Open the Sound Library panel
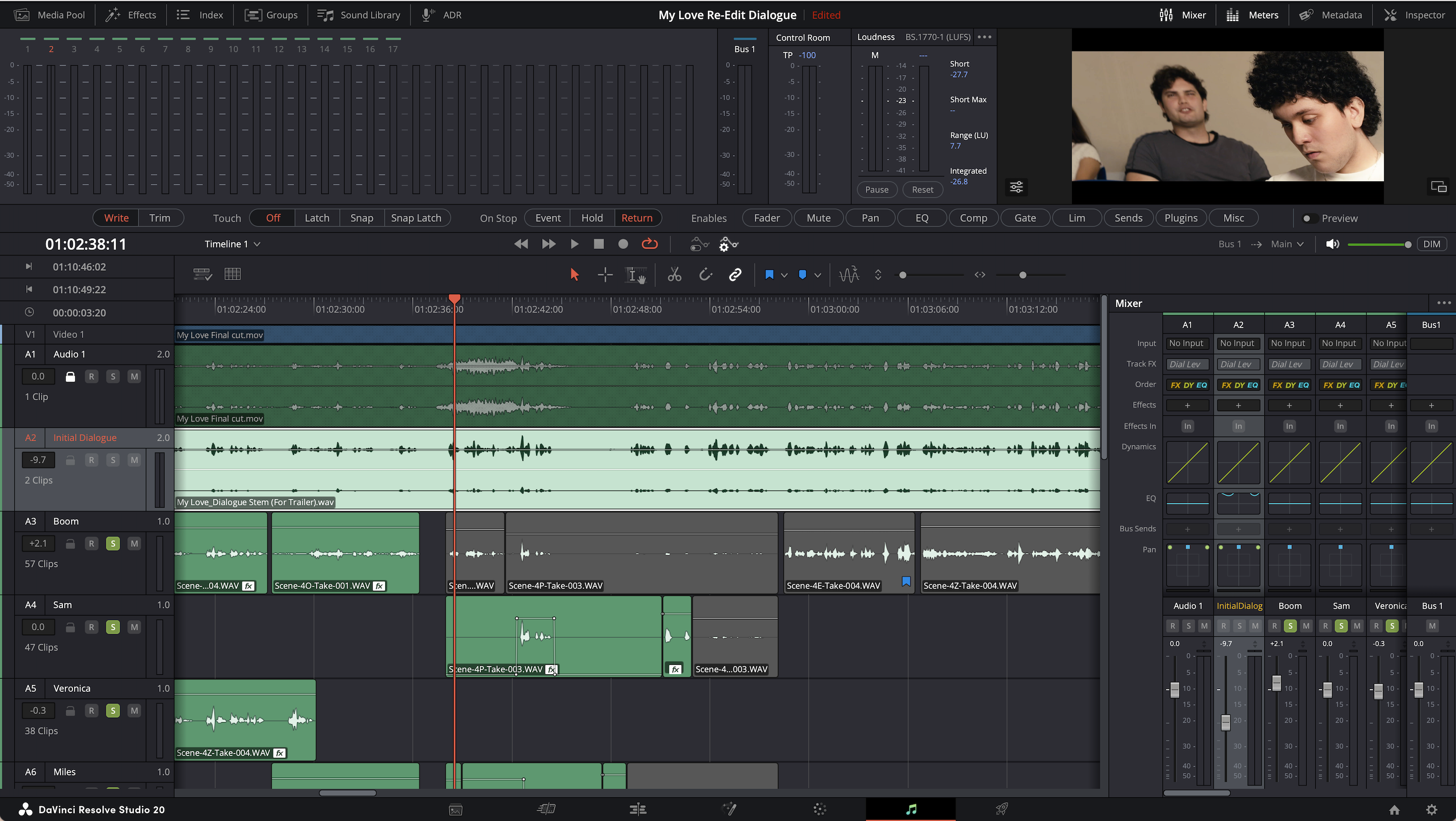The width and height of the screenshot is (1456, 821). pos(370,15)
